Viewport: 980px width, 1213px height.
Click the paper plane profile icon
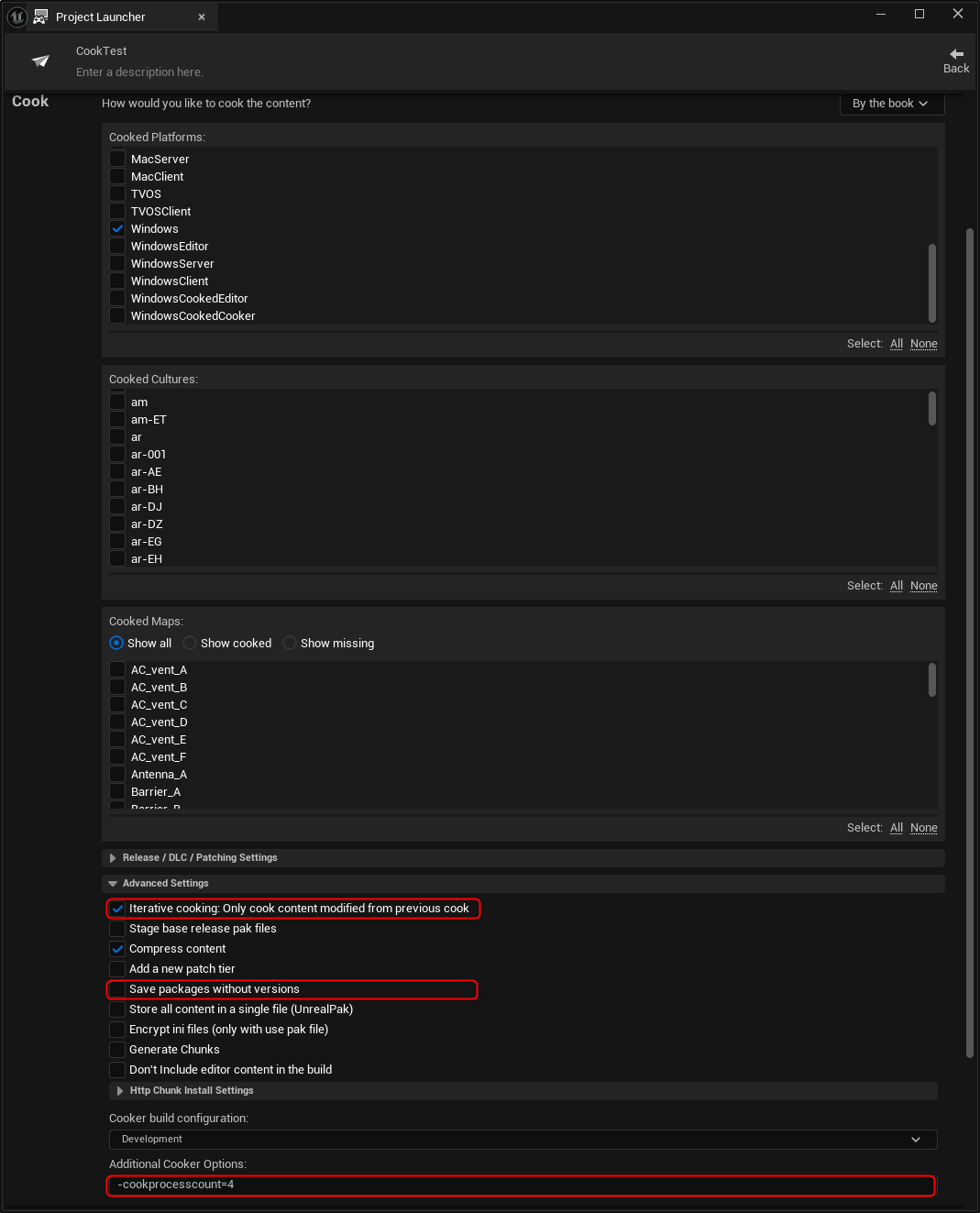40,61
